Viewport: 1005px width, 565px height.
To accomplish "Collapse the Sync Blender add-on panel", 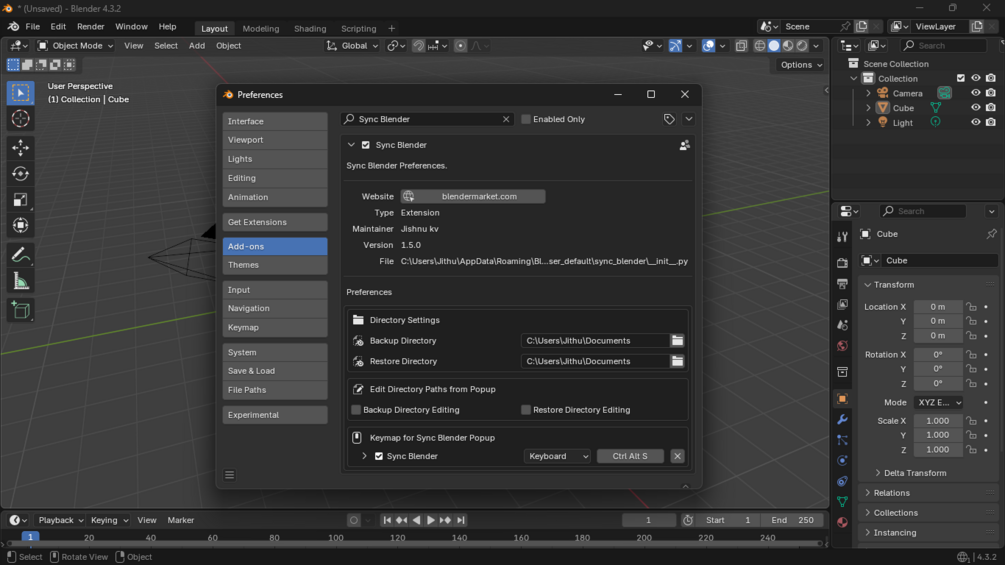I will tap(351, 145).
